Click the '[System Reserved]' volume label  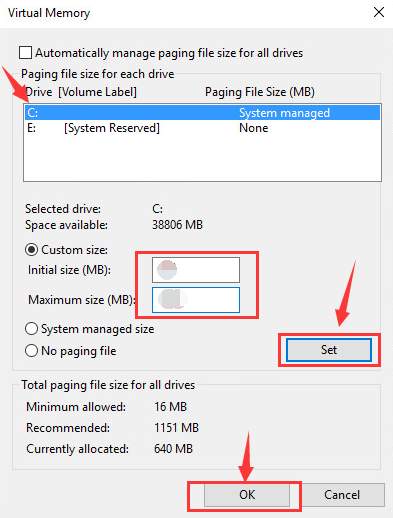(x=112, y=128)
